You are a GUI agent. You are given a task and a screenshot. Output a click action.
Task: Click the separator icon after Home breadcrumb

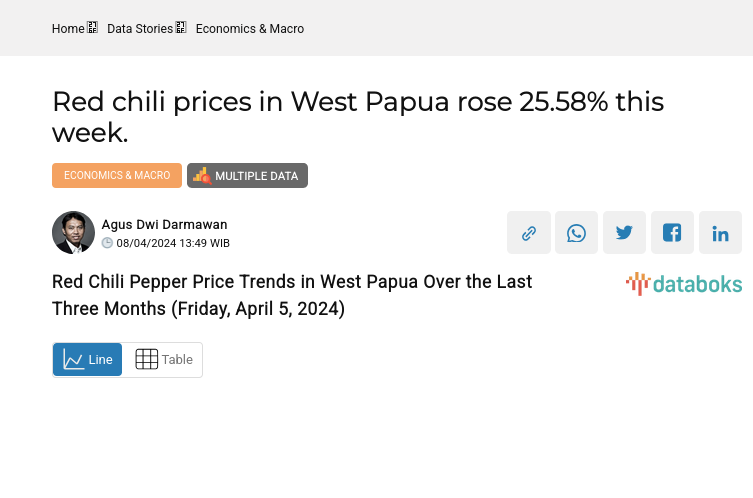coord(92,28)
